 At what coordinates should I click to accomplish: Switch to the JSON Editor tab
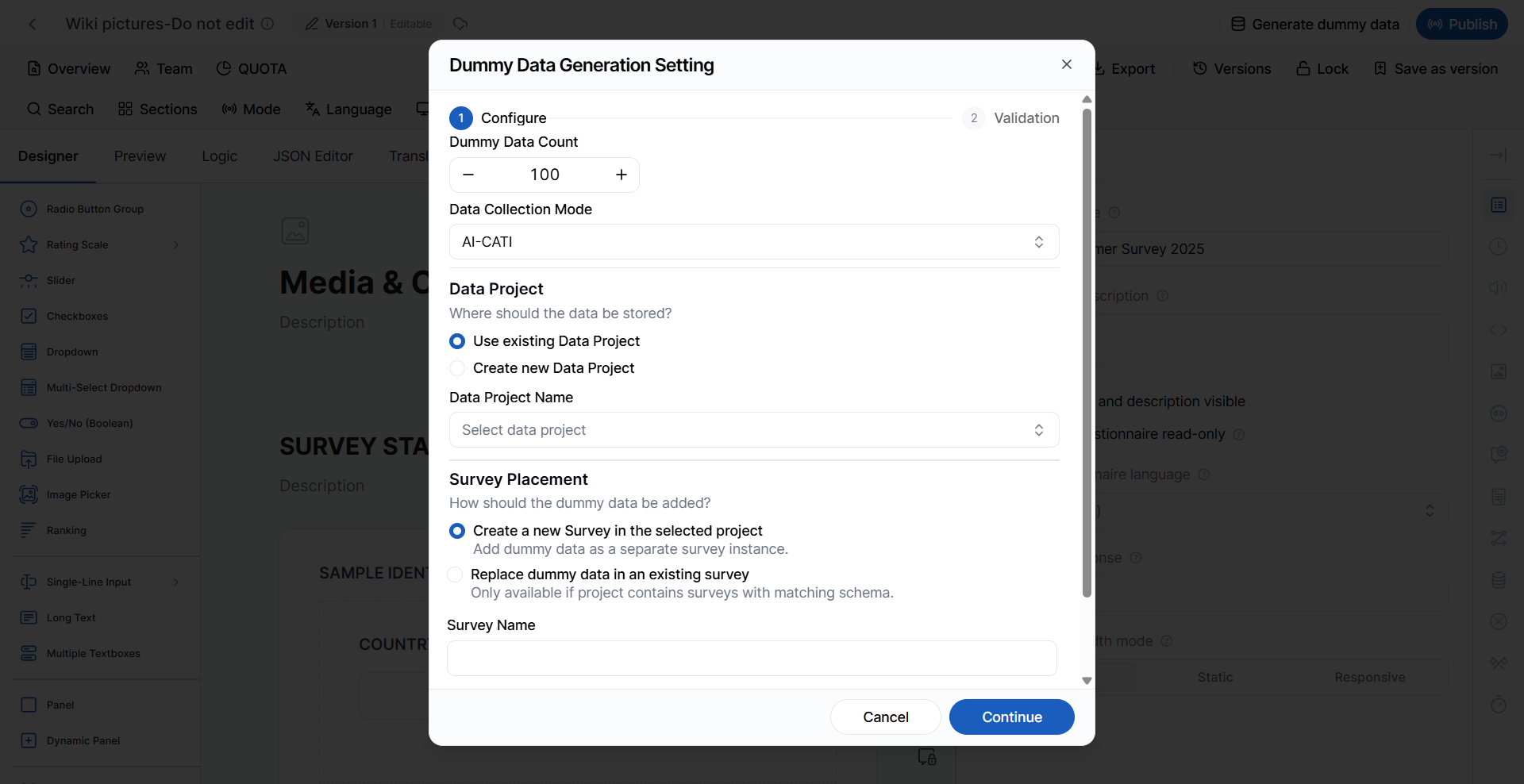click(x=314, y=156)
